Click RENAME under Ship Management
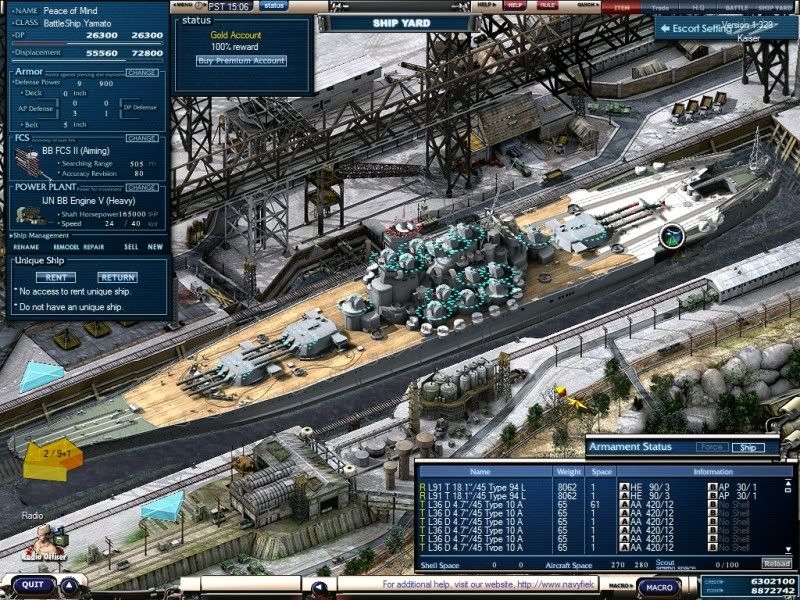The height and width of the screenshot is (600, 800). click(26, 247)
